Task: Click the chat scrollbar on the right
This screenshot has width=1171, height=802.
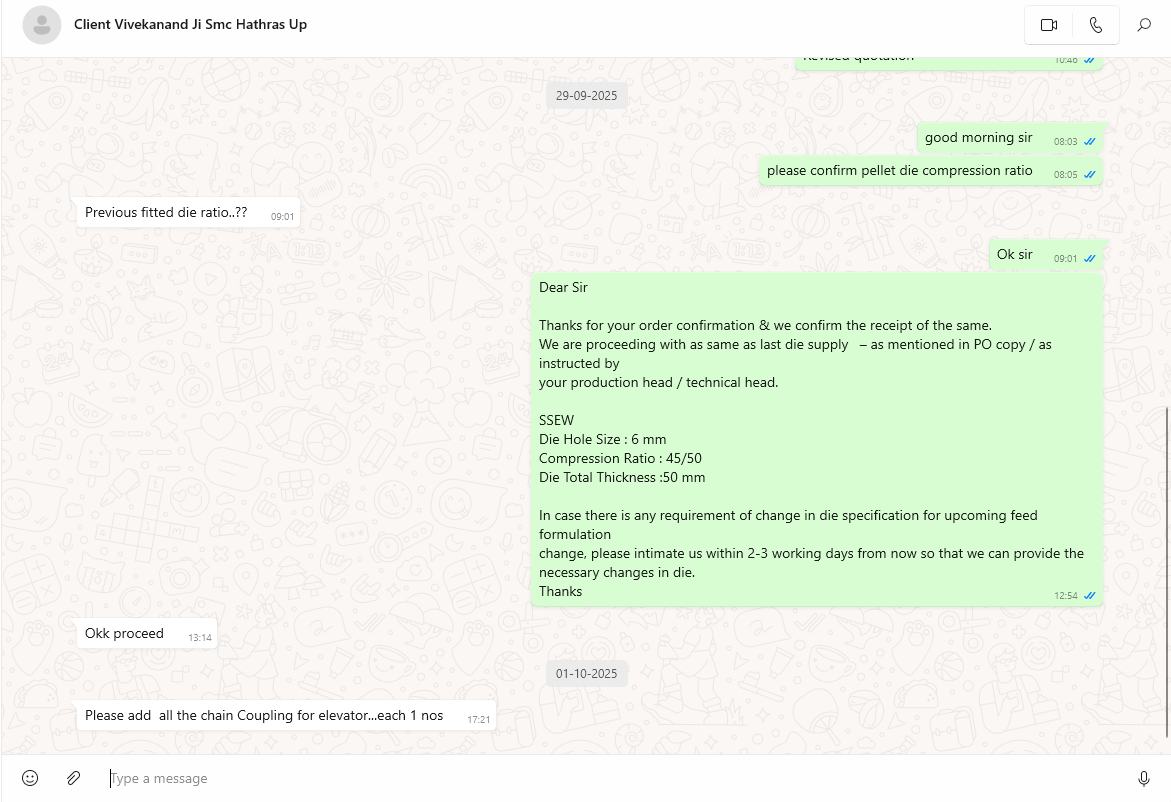Action: pyautogui.click(x=1166, y=572)
